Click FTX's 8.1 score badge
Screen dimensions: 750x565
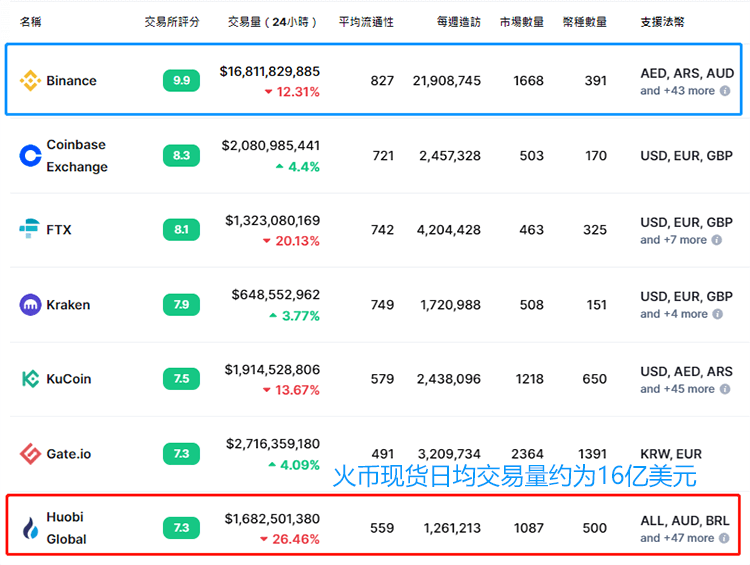click(x=181, y=230)
